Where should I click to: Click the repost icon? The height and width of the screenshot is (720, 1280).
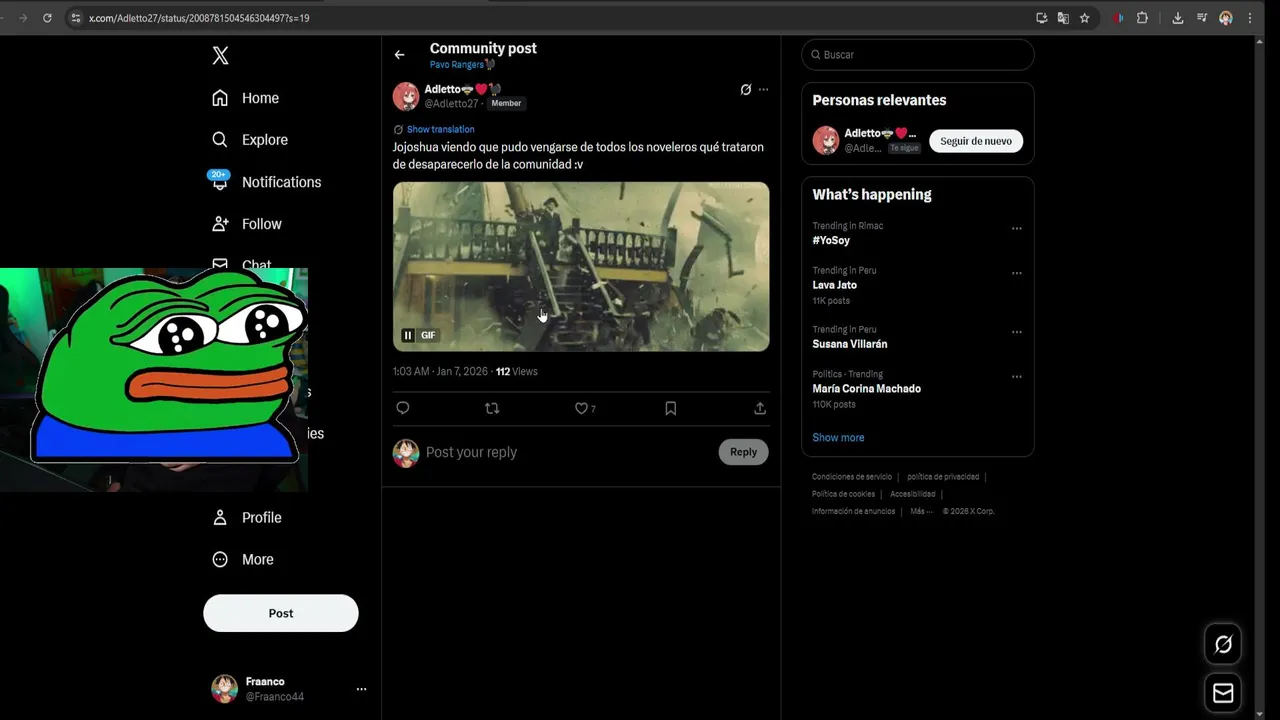(492, 408)
